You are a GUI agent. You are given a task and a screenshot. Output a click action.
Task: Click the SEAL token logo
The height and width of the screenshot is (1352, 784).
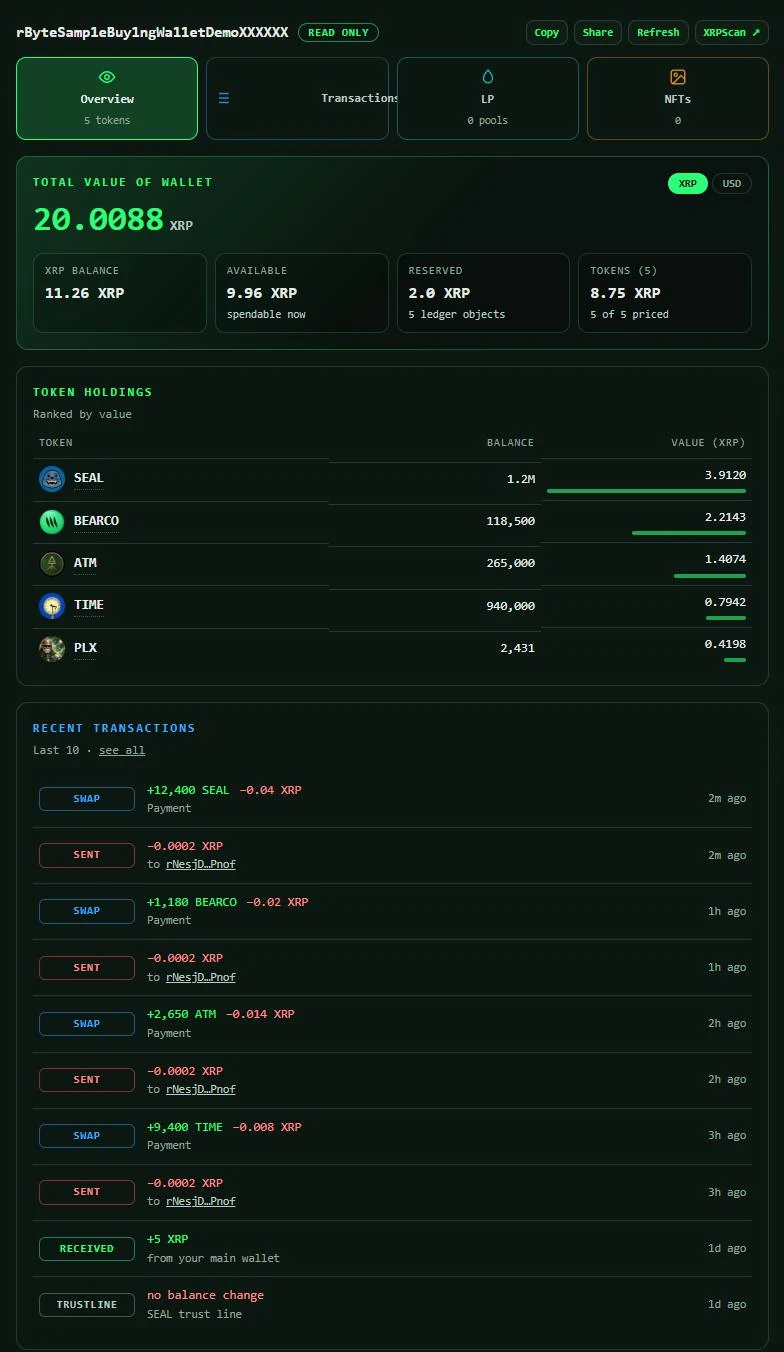pyautogui.click(x=52, y=479)
